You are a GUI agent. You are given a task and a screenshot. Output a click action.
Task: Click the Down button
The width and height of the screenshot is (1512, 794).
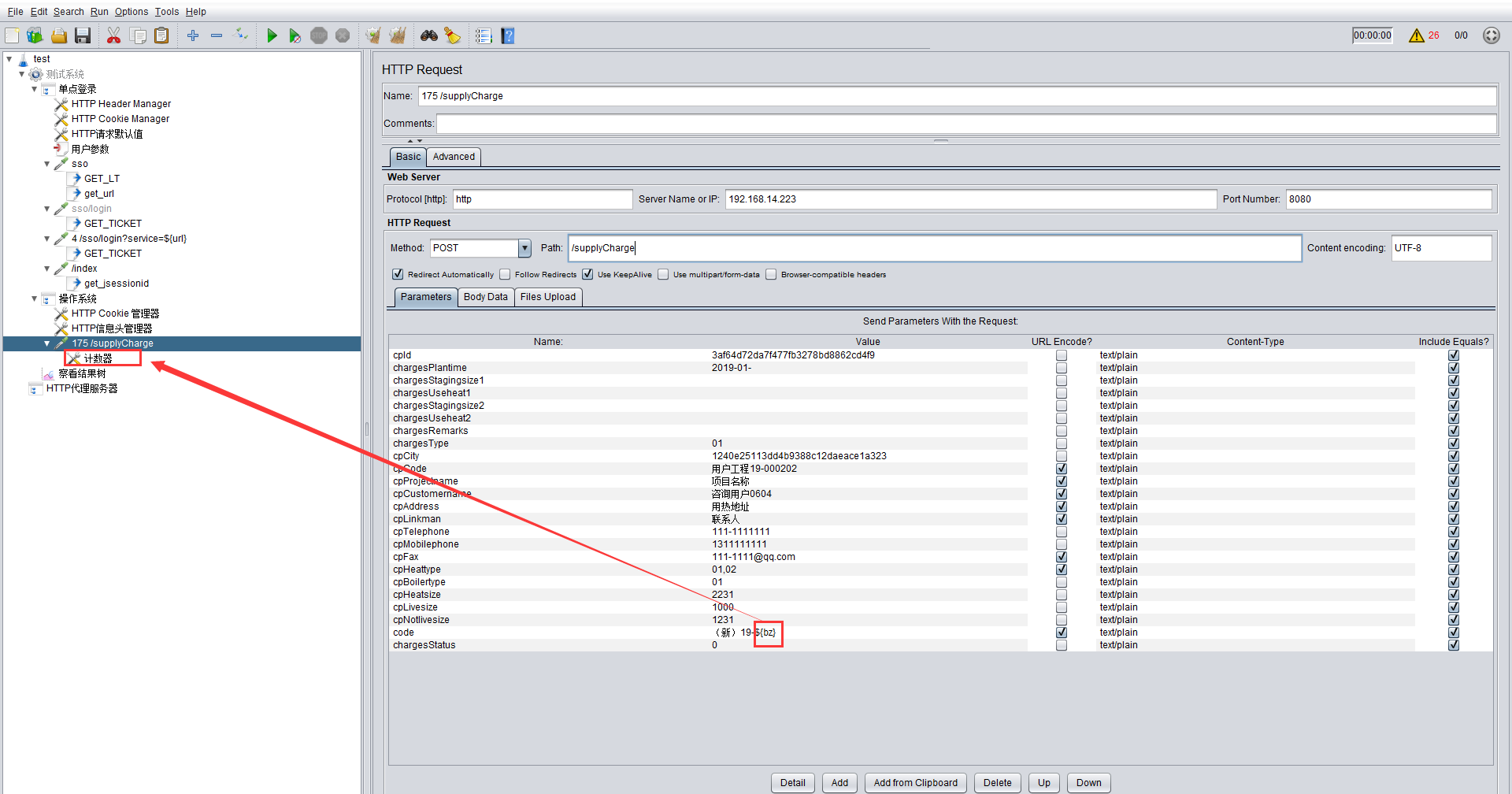1089,783
